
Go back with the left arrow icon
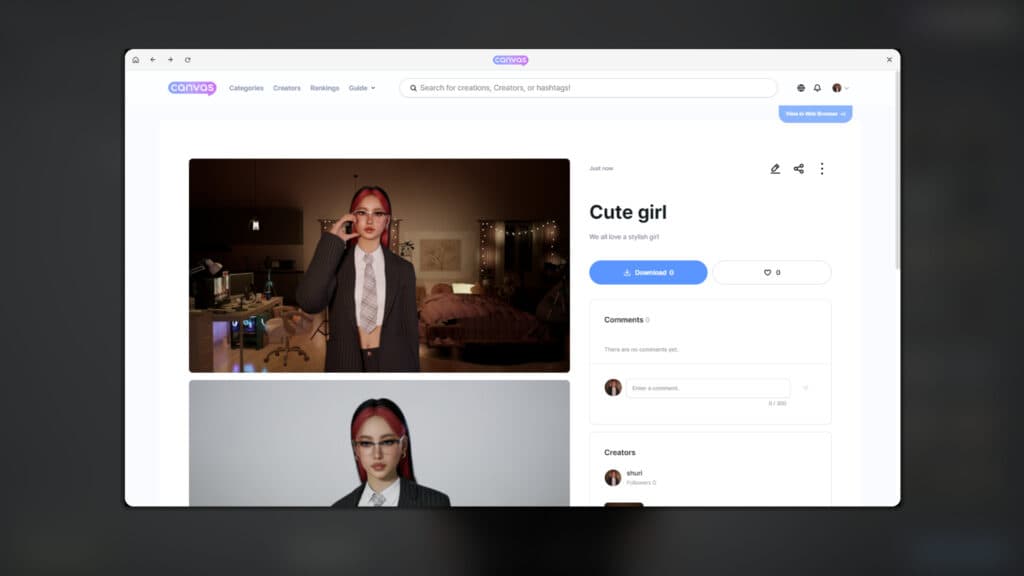(153, 60)
